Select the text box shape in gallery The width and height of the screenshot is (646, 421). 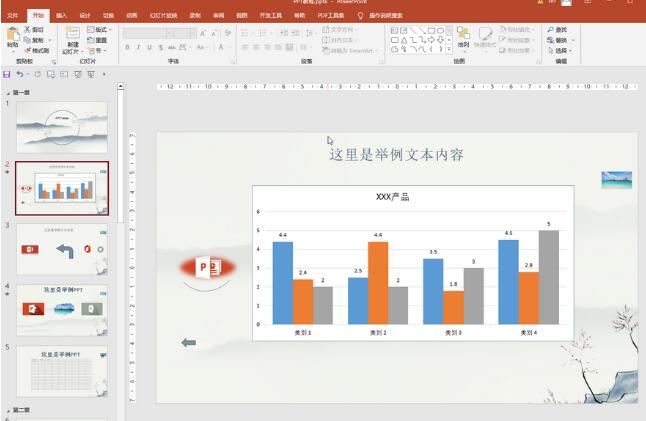[x=394, y=30]
